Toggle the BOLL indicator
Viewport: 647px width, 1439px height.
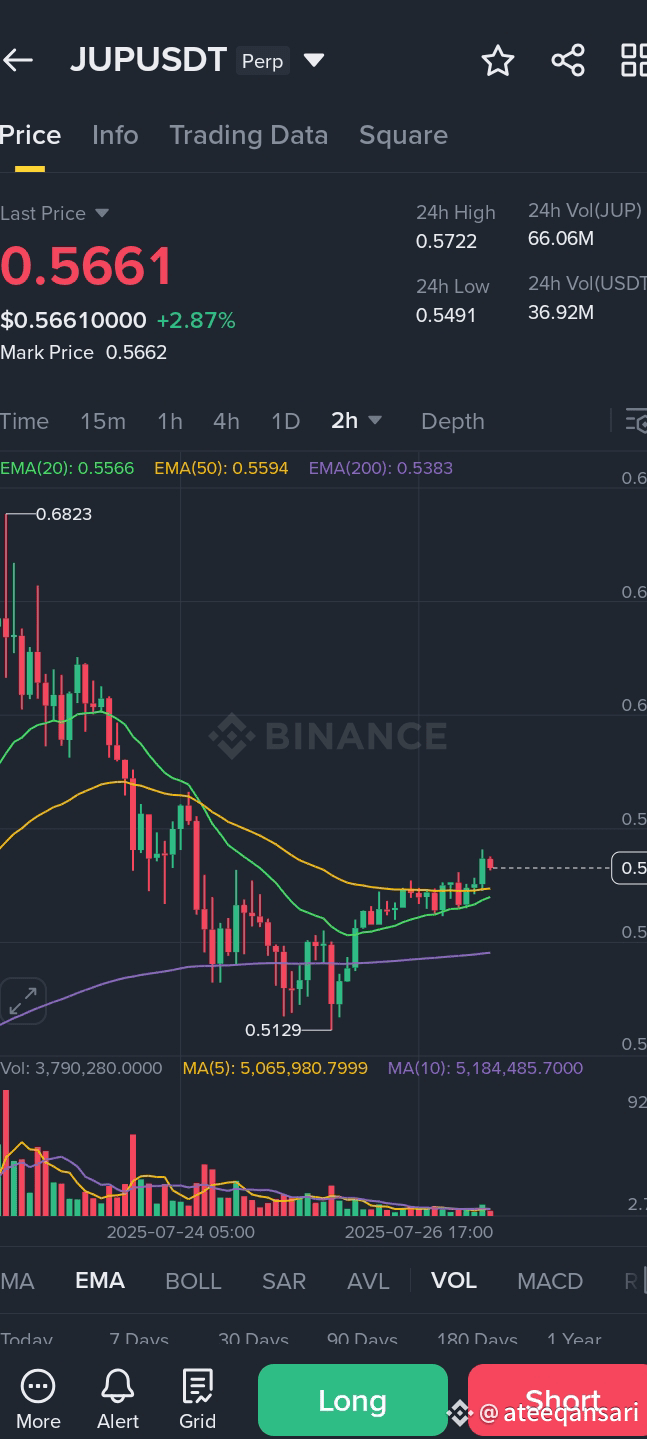tap(193, 1281)
